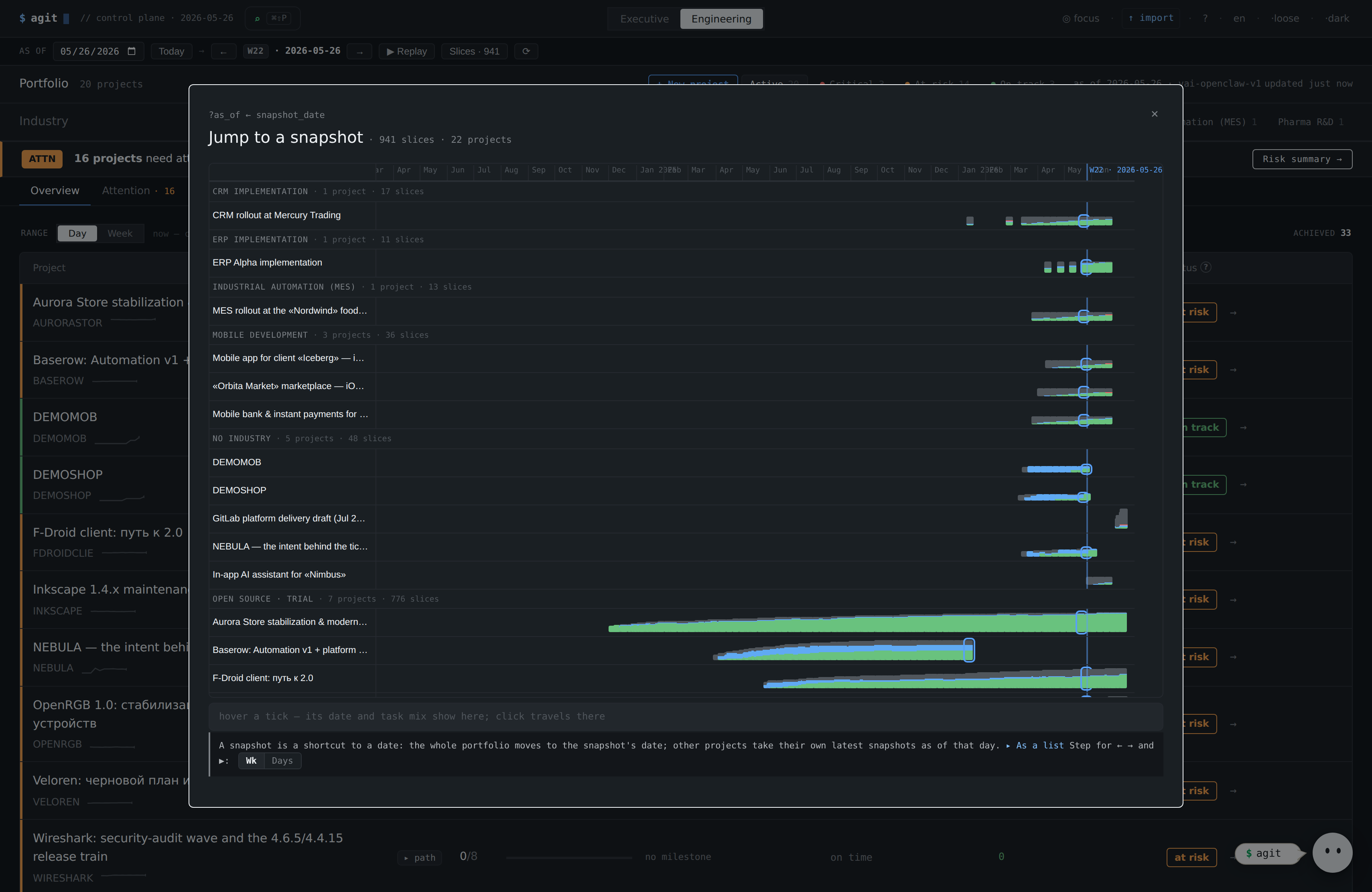Step back with the left arrow button
This screenshot has height=892, width=1372.
pyautogui.click(x=224, y=51)
